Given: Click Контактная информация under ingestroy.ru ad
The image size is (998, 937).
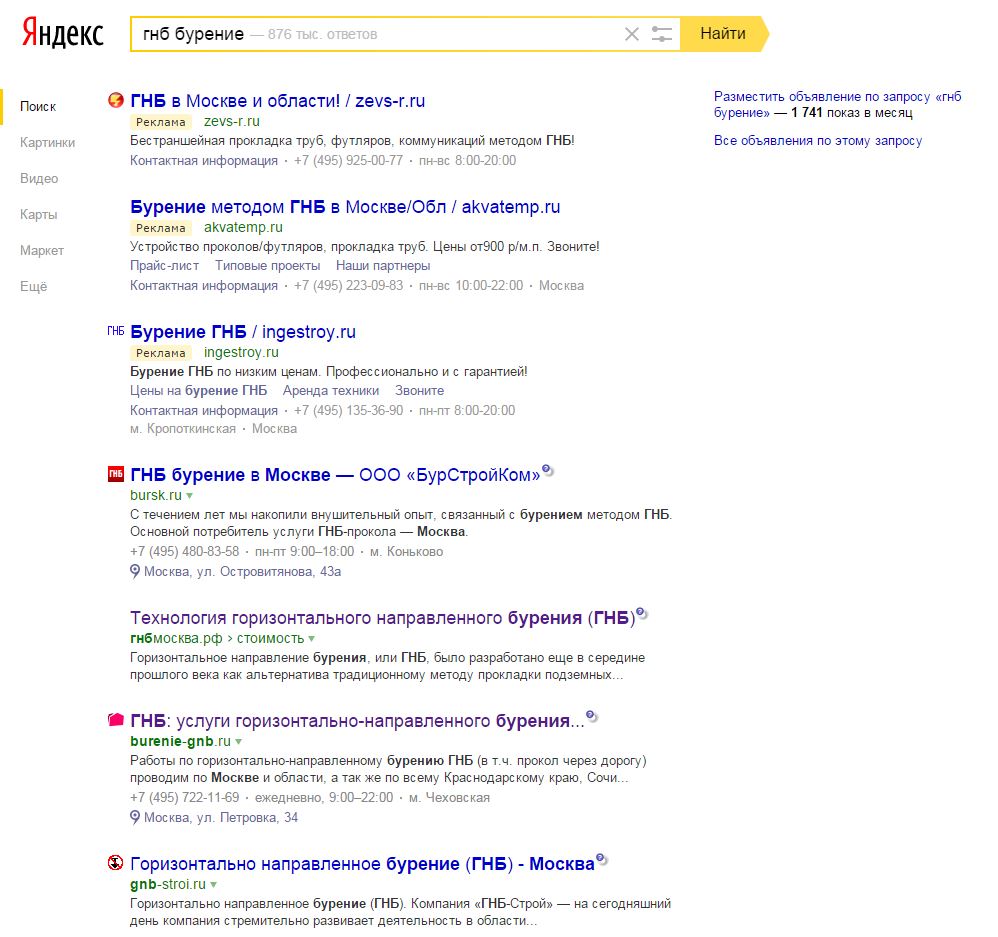Looking at the screenshot, I should coord(204,410).
